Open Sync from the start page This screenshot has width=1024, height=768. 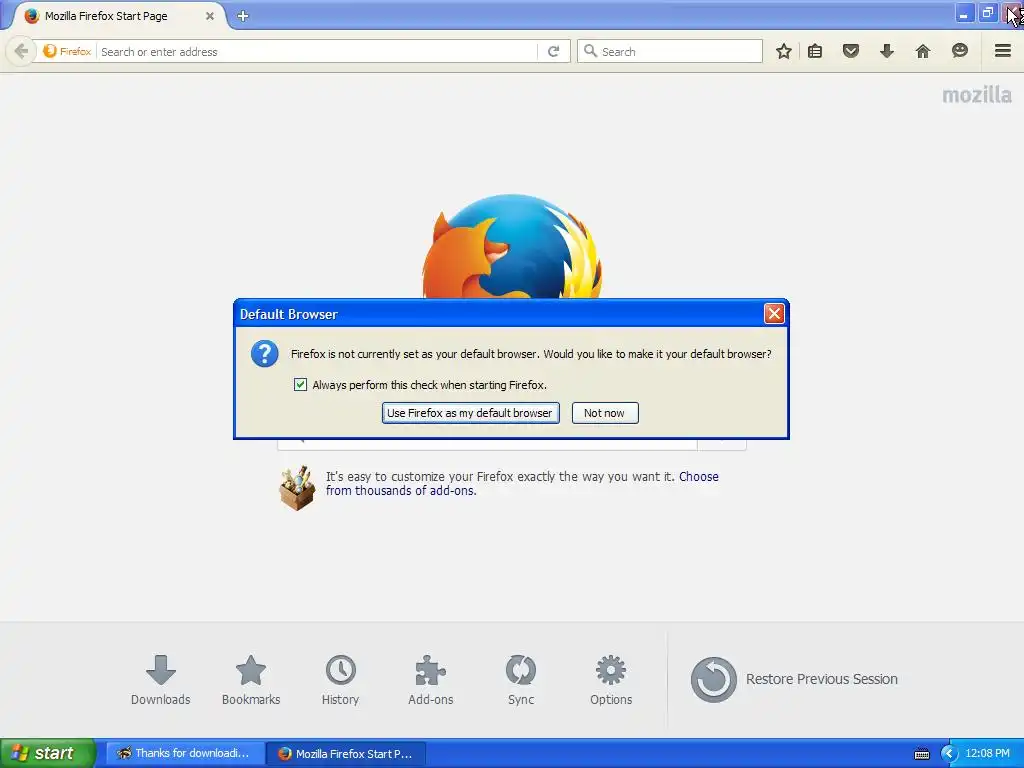click(x=520, y=680)
